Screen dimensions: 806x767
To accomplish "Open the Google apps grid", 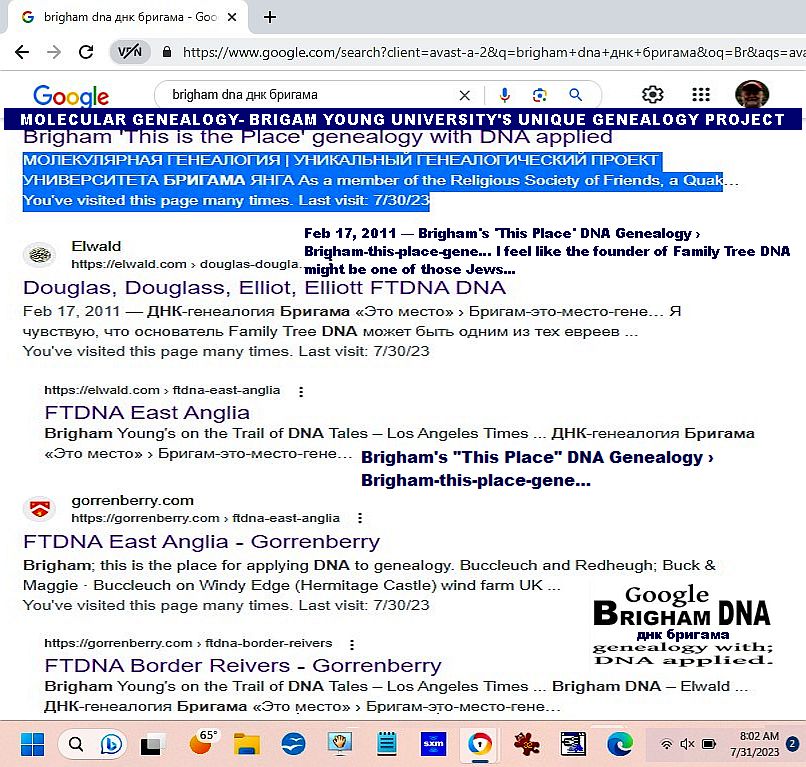I will [x=701, y=95].
